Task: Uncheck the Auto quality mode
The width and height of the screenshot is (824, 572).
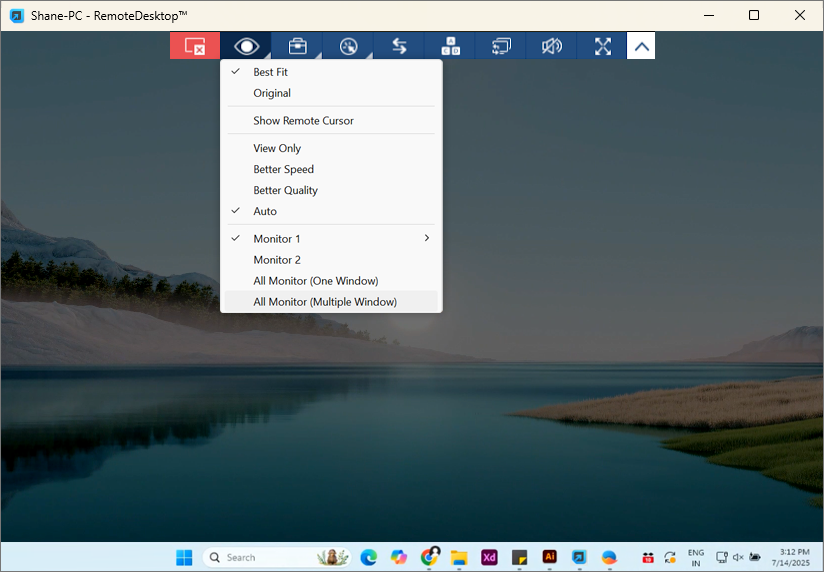Action: click(265, 211)
